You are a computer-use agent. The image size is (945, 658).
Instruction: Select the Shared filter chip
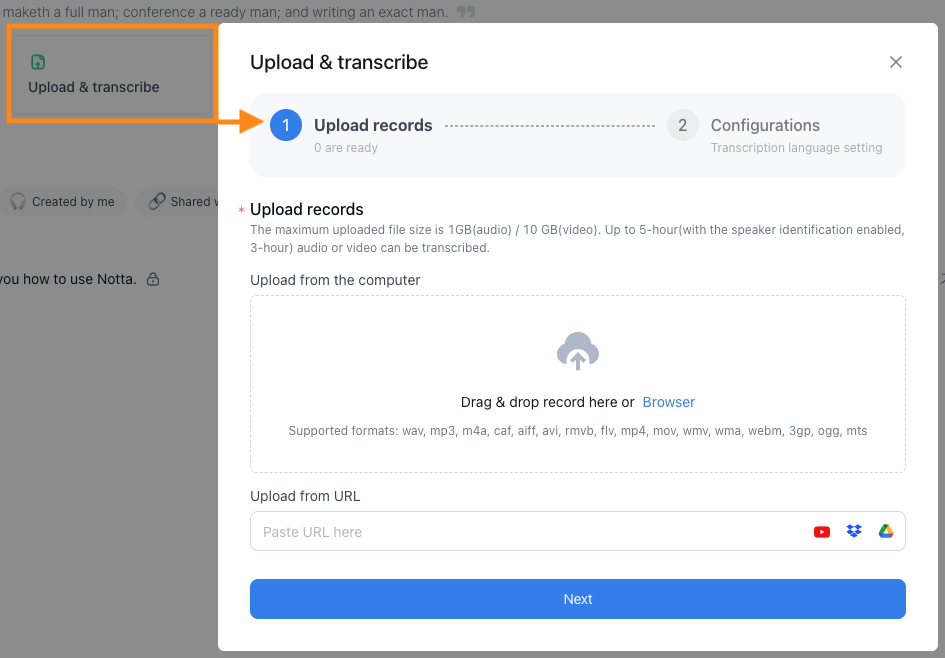pyautogui.click(x=177, y=201)
